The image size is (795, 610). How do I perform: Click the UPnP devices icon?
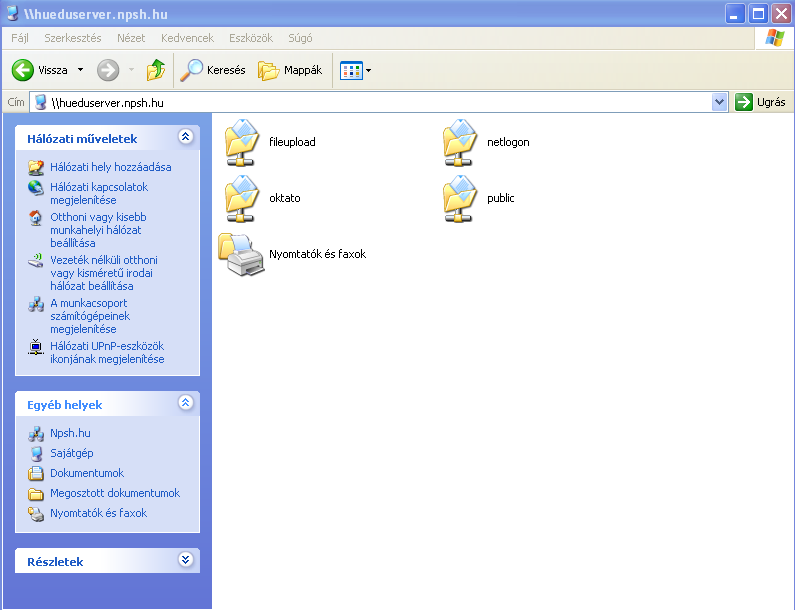(35, 347)
